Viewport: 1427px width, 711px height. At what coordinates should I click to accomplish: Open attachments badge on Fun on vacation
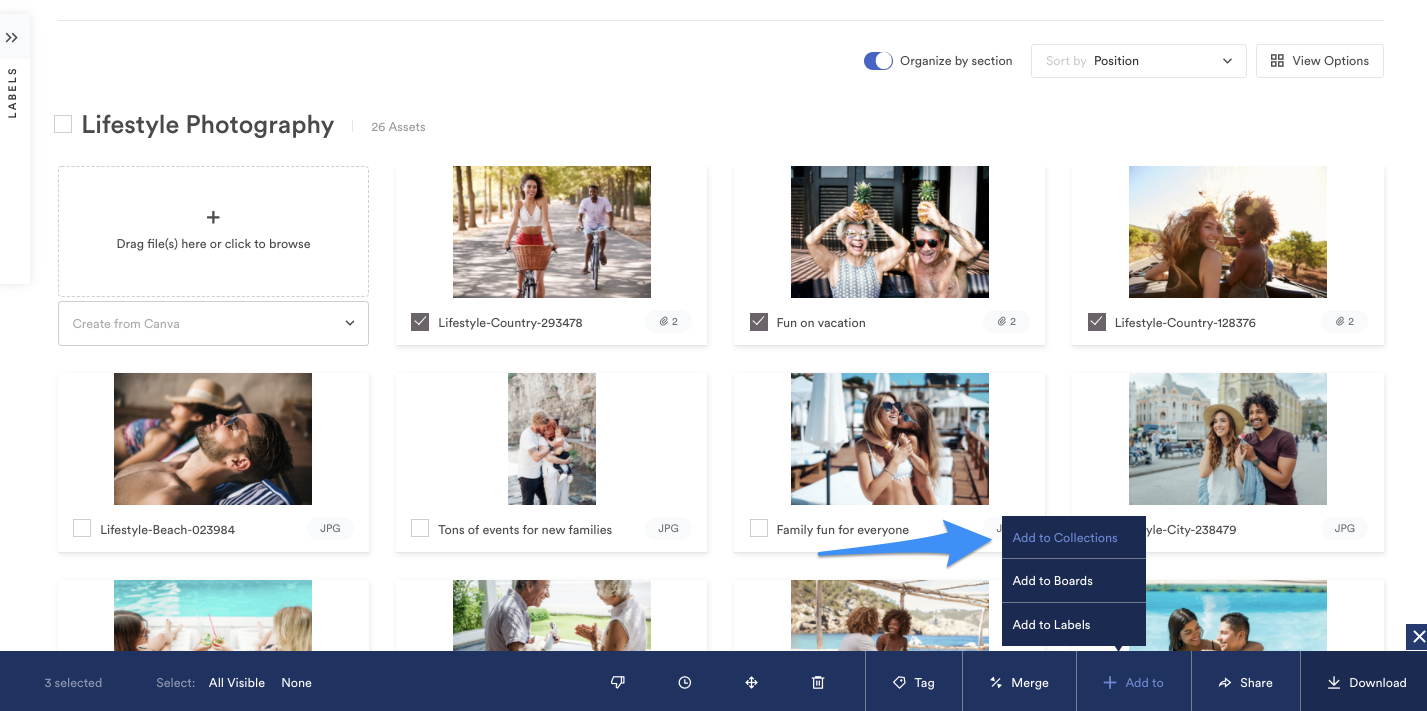coord(1007,322)
